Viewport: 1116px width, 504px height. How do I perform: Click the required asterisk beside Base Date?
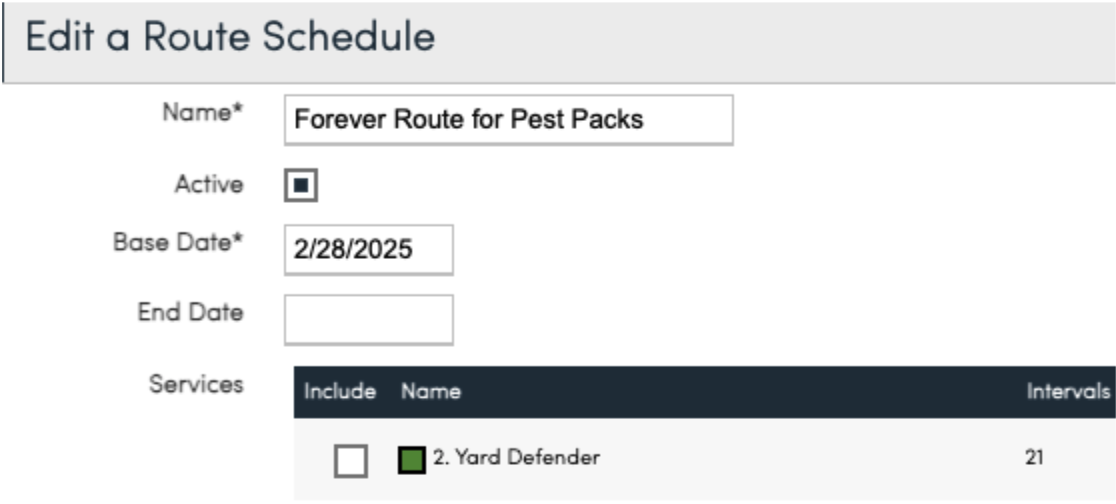[239, 241]
